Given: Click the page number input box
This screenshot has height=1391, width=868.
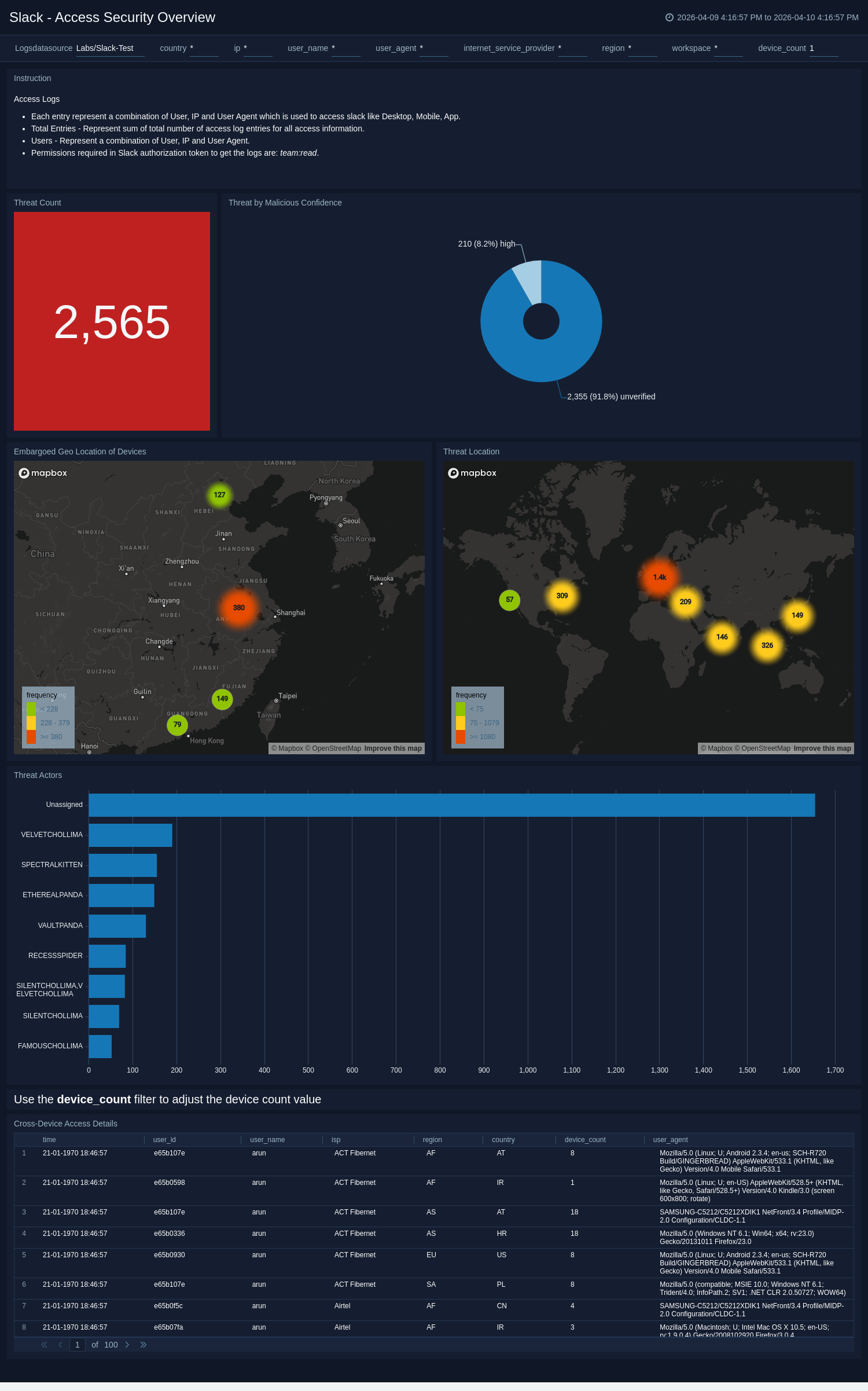Looking at the screenshot, I should [x=77, y=1345].
